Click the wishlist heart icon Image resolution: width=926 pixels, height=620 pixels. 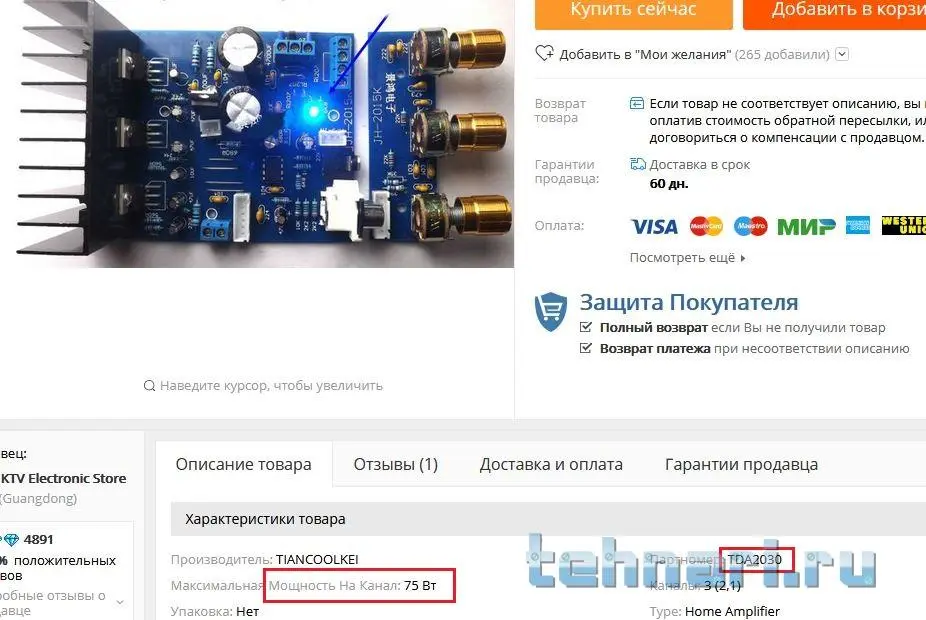coord(544,53)
